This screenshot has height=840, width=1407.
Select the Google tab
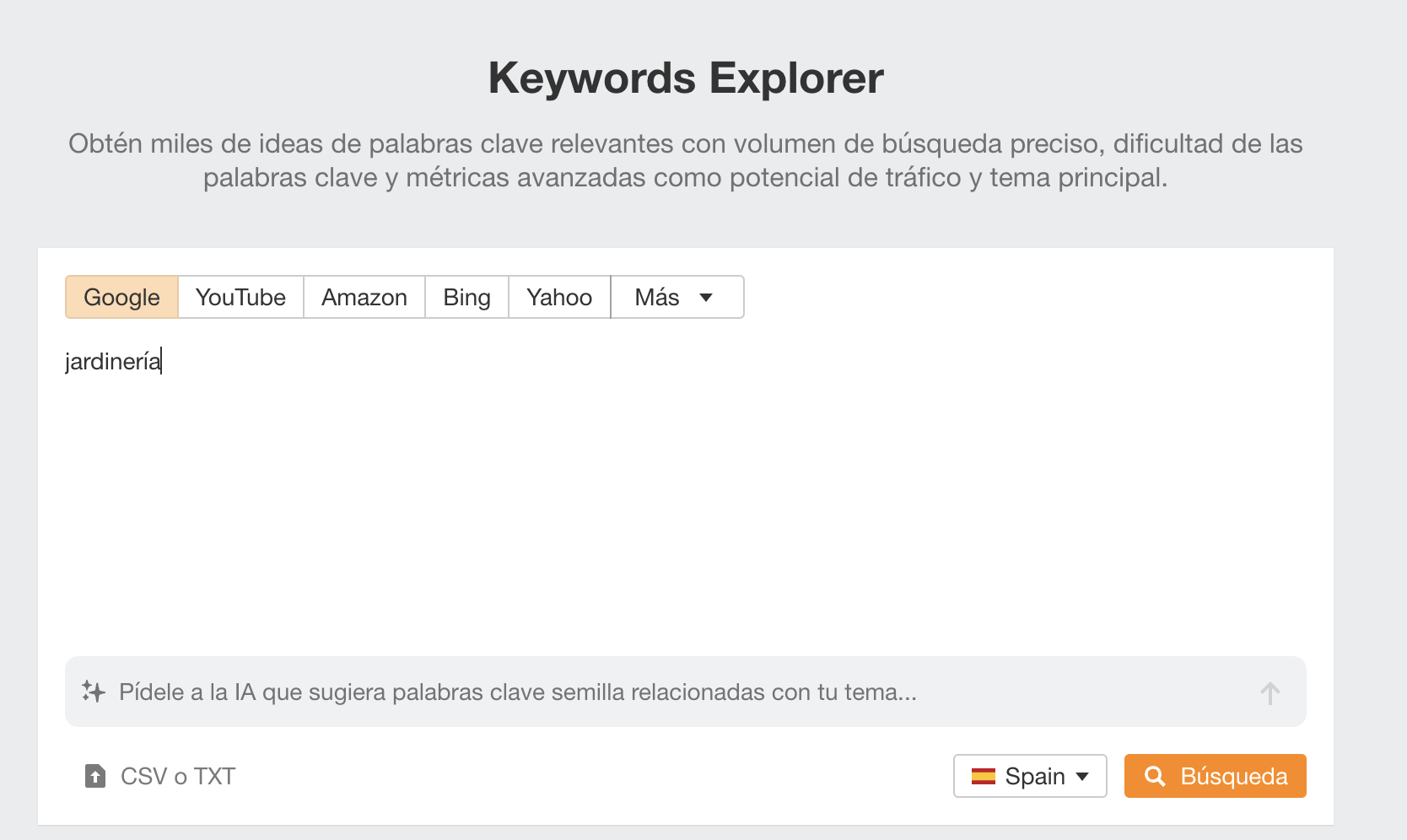121,297
